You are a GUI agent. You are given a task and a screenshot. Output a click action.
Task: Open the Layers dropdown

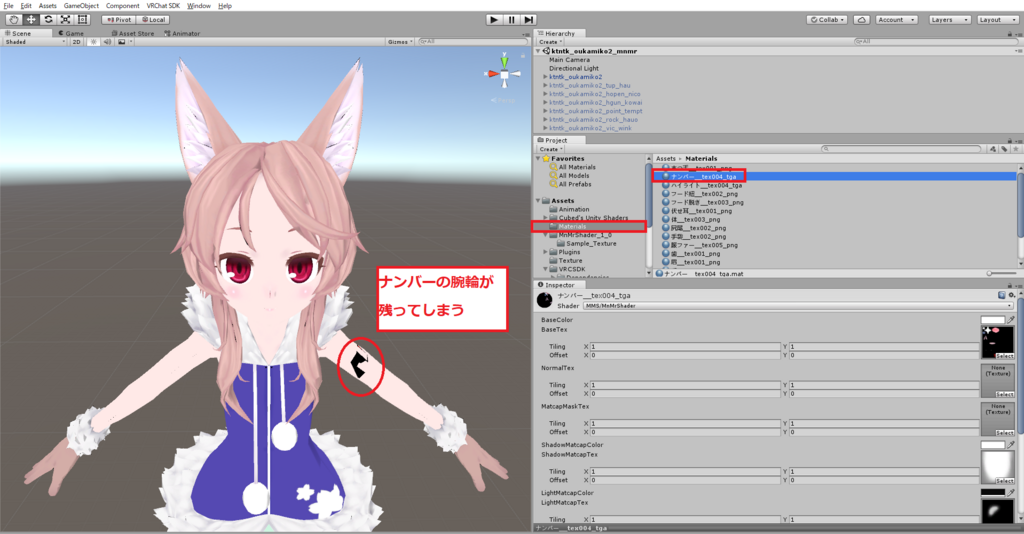click(949, 20)
